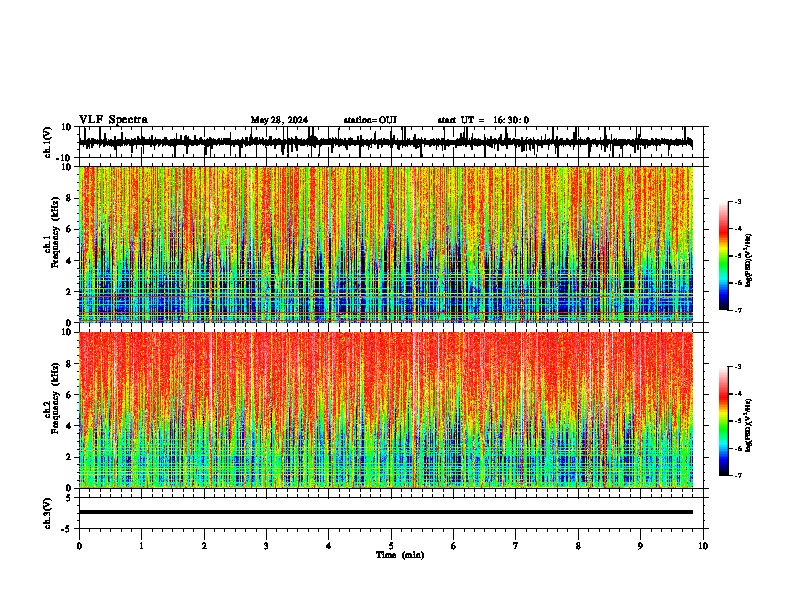
Task: Click the time axis tick label "5"
Action: tap(391, 546)
